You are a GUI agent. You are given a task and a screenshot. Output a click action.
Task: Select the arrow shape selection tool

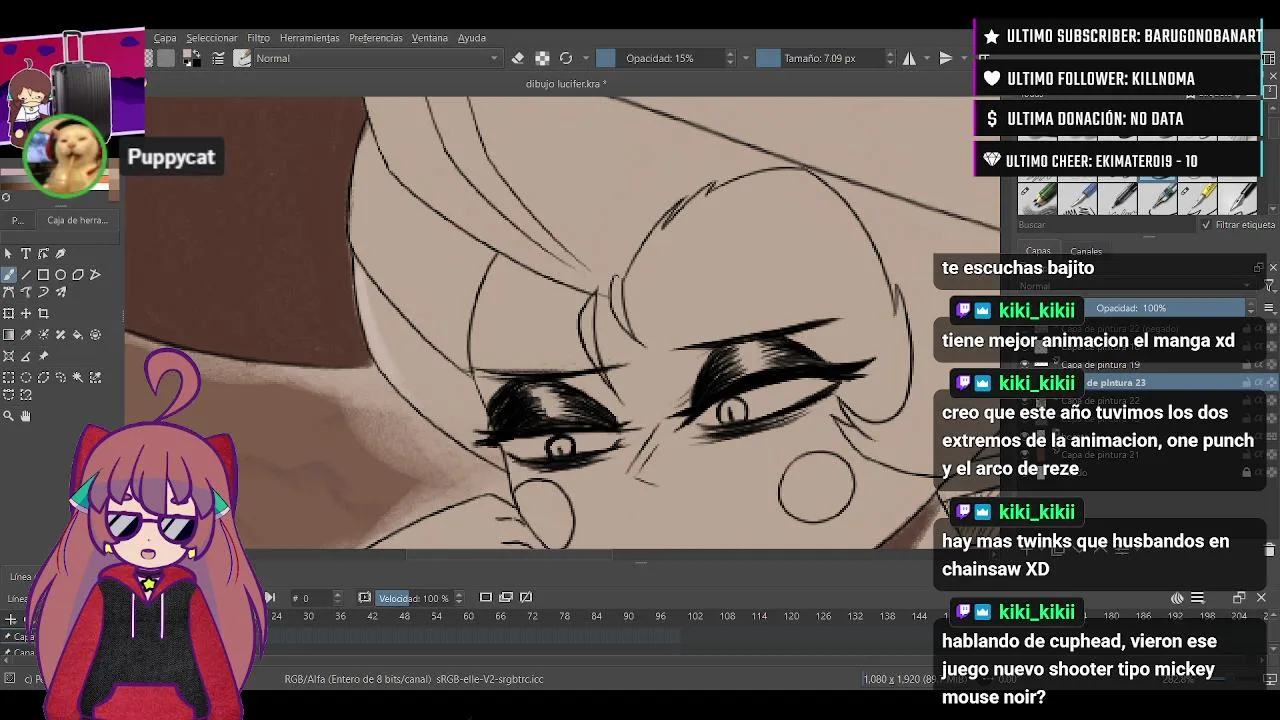(x=9, y=254)
